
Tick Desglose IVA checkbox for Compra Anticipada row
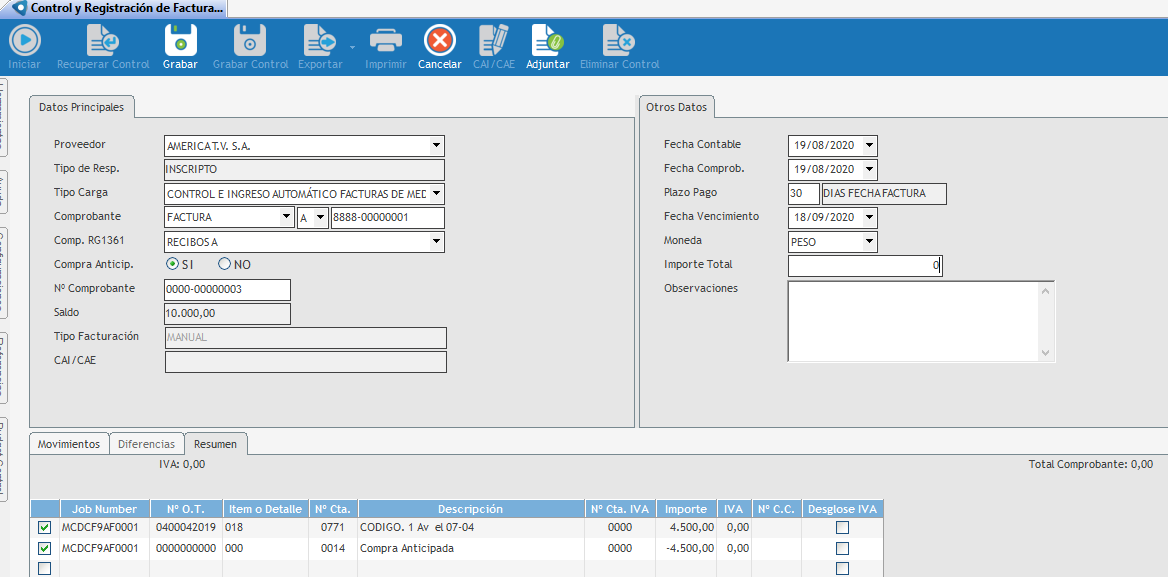pyautogui.click(x=842, y=548)
